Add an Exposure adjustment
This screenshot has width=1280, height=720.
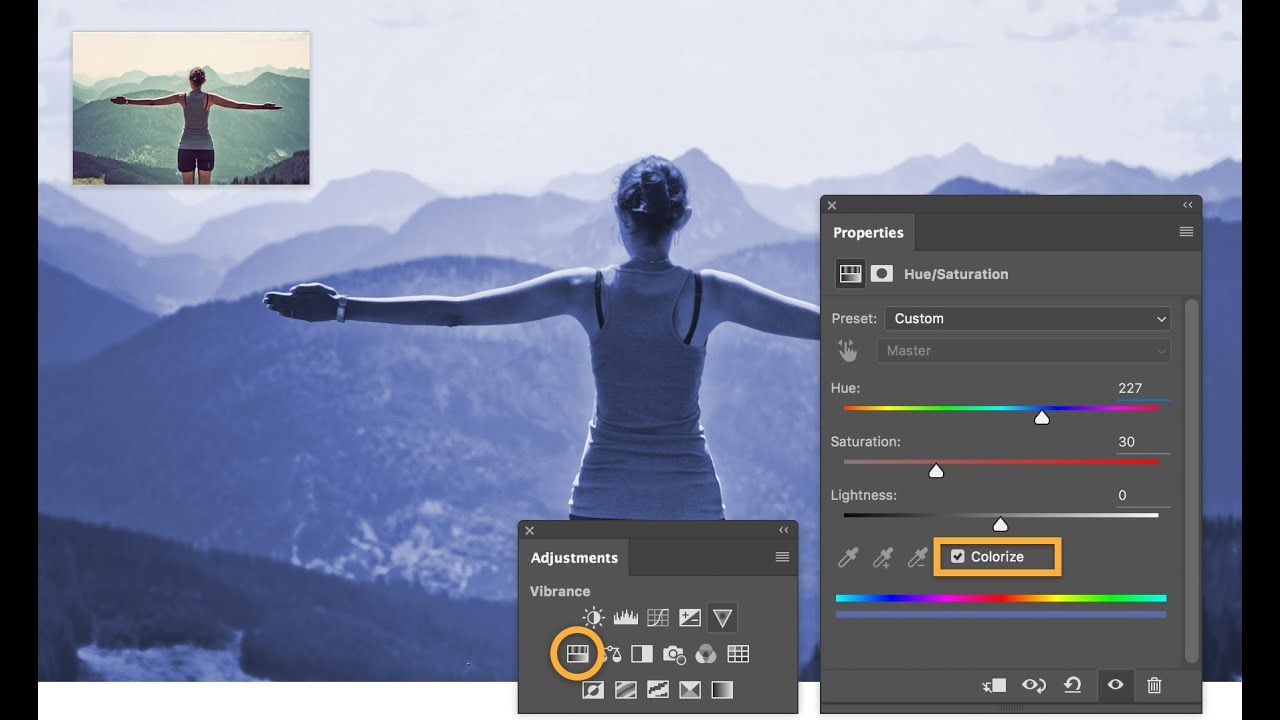(690, 618)
